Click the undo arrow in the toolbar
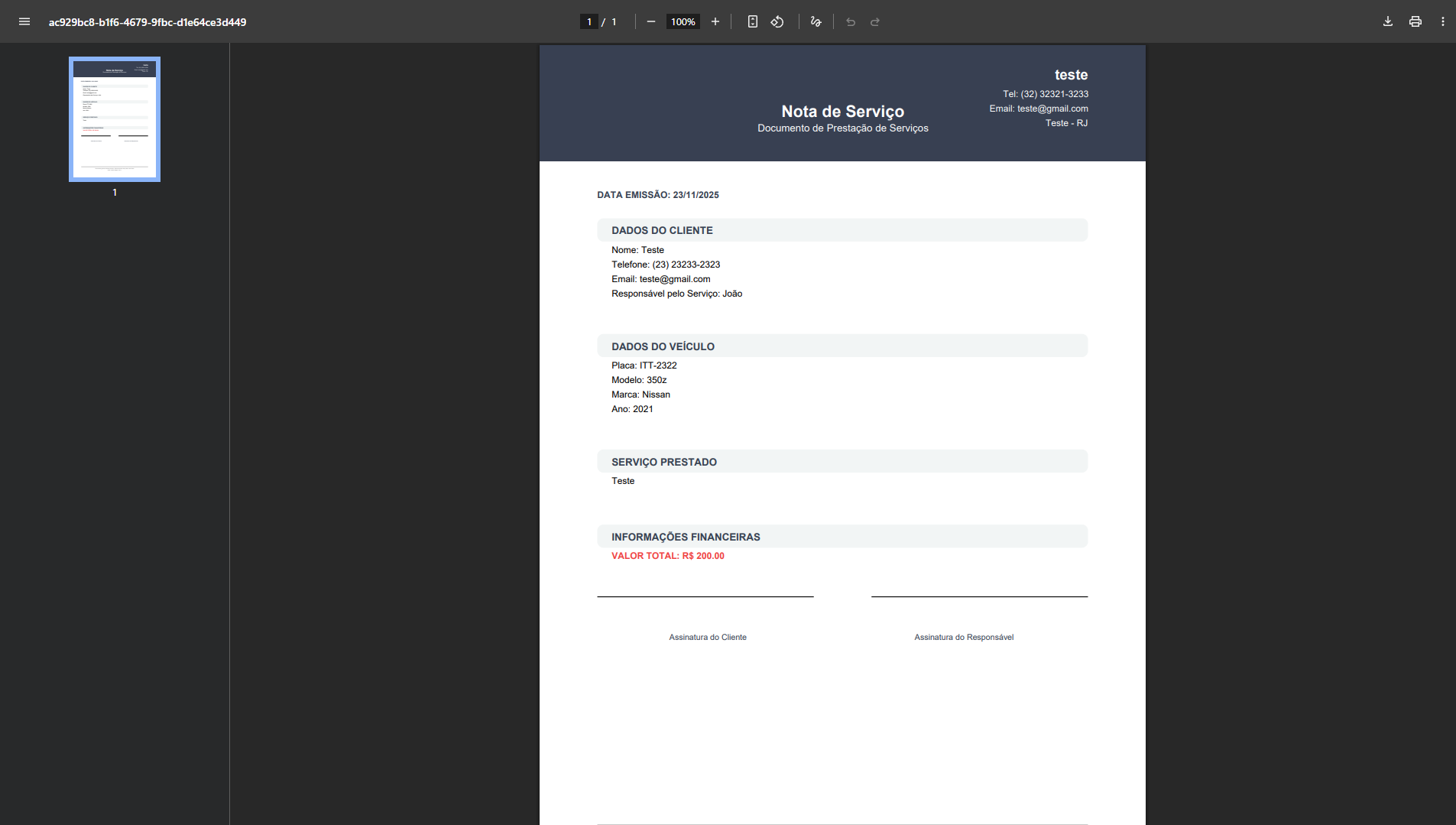The width and height of the screenshot is (1456, 825). coord(851,21)
